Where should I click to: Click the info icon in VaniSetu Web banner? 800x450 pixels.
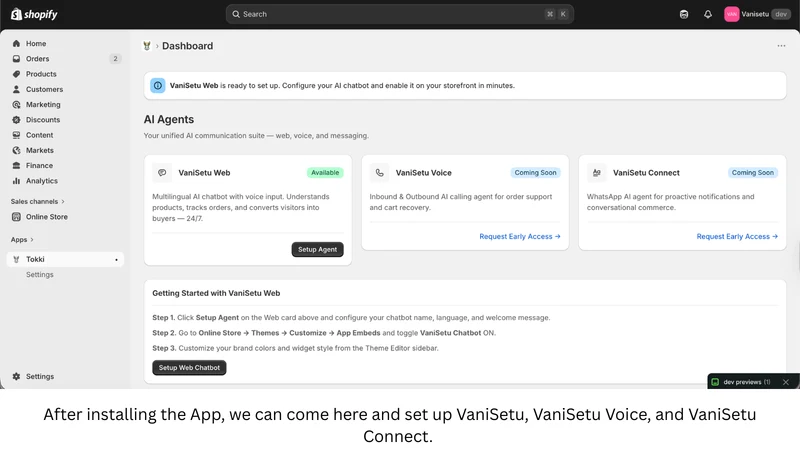tap(158, 86)
